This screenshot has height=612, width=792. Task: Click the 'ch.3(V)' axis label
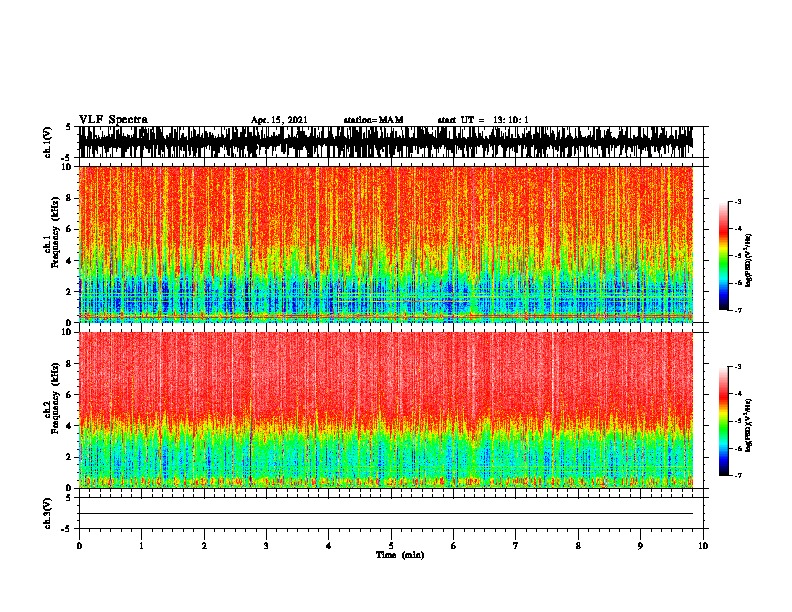48,513
